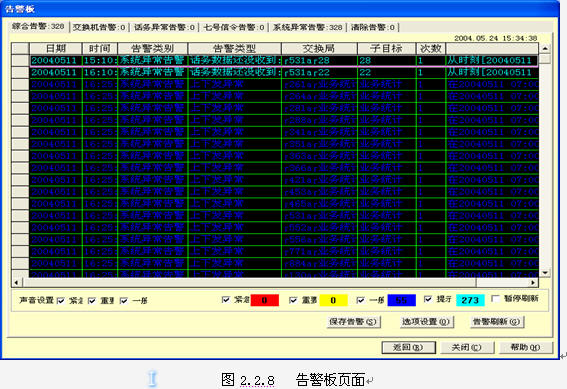Image resolution: width=567 pixels, height=389 pixels.
Task: Click the cyan 273 count swatch
Action: tap(470, 300)
